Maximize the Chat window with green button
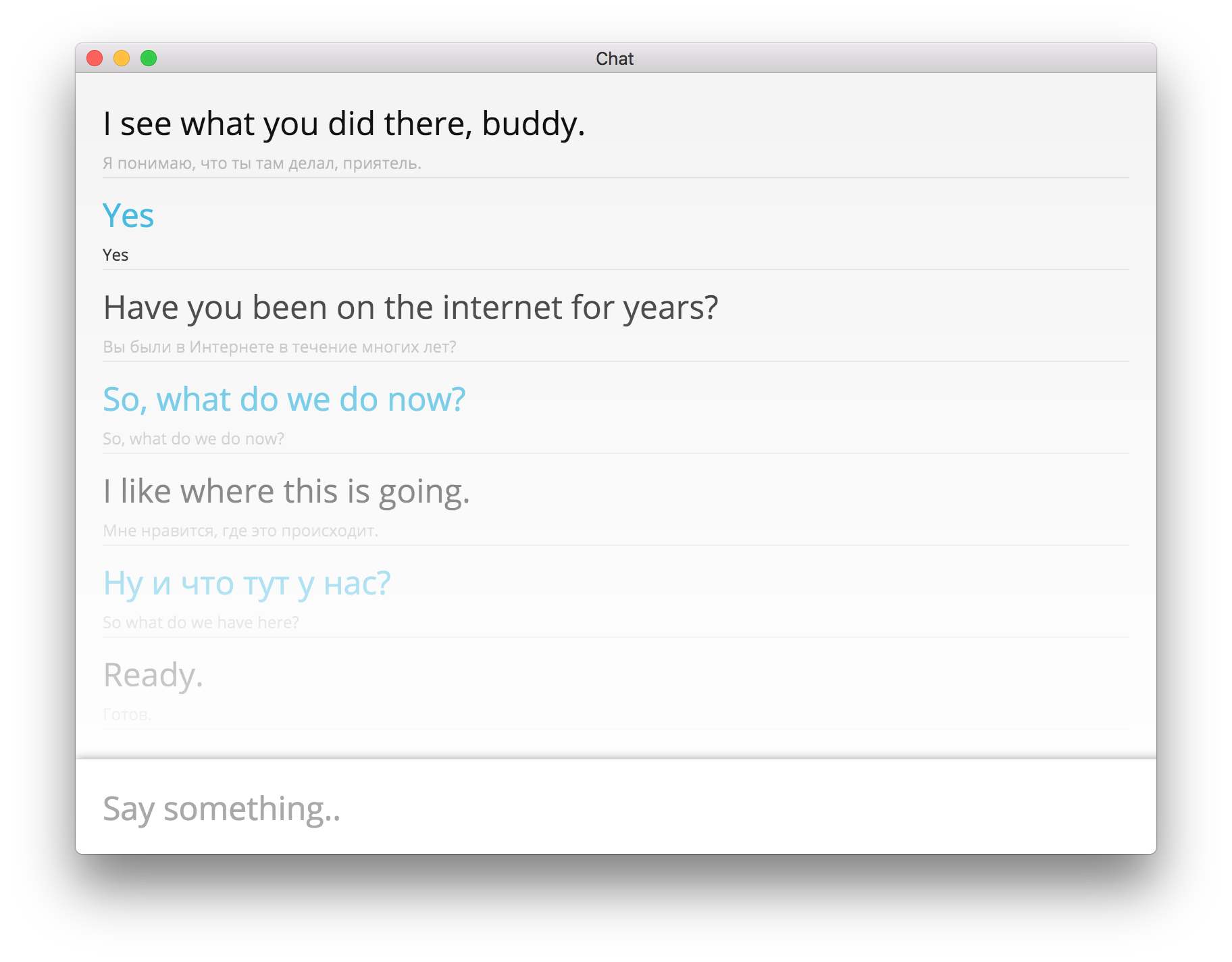The width and height of the screenshot is (1232, 962). point(149,59)
